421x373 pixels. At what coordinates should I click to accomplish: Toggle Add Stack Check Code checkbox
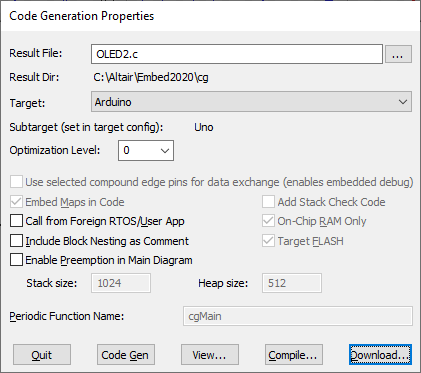(x=268, y=202)
